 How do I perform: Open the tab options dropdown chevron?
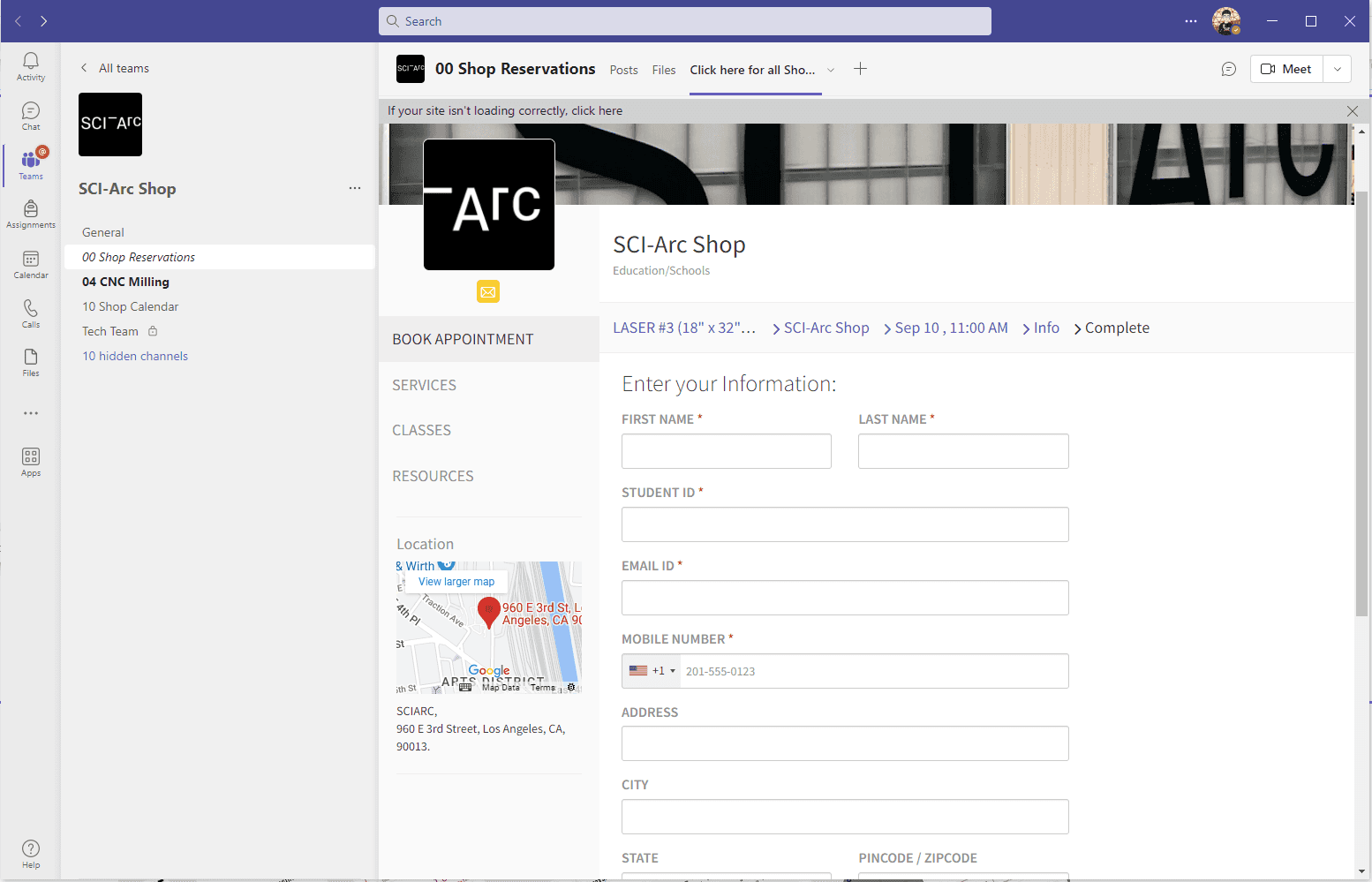click(831, 70)
